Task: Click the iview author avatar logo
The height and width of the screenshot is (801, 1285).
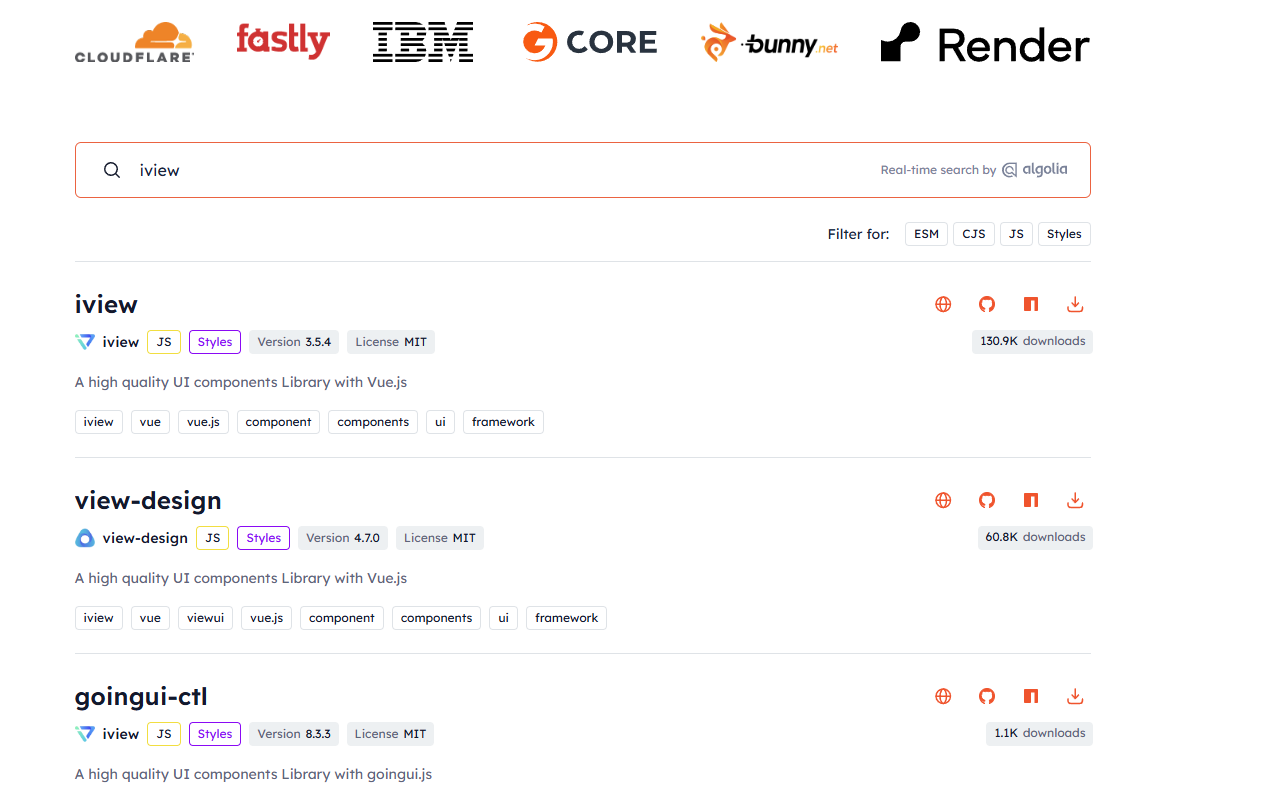Action: pyautogui.click(x=85, y=342)
